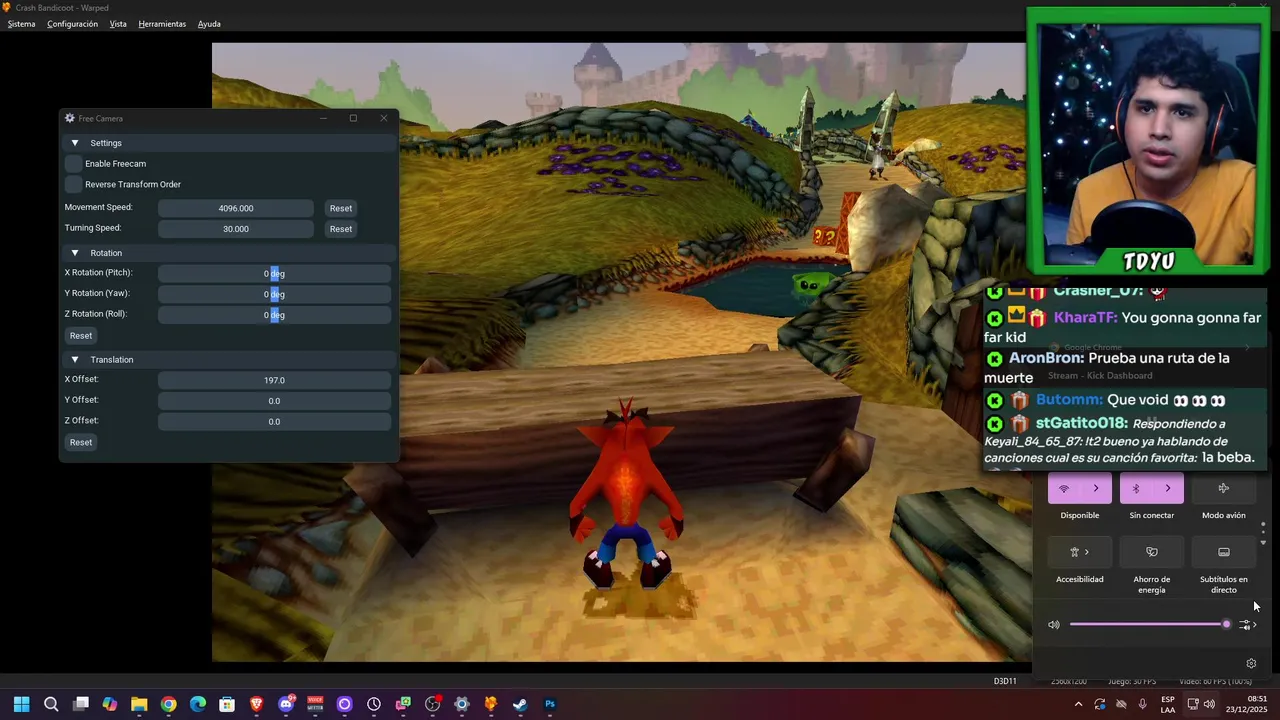Click Reset under Translation section
This screenshot has width=1280, height=720.
coord(81,442)
